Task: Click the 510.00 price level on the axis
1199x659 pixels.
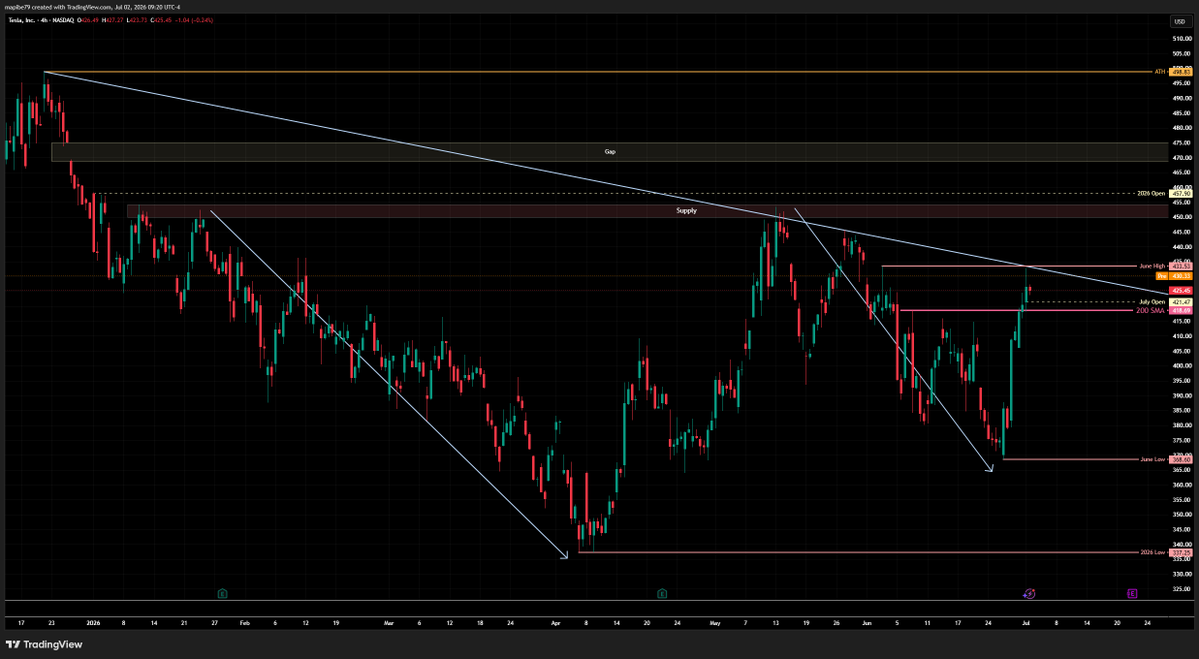Action: [x=1181, y=39]
